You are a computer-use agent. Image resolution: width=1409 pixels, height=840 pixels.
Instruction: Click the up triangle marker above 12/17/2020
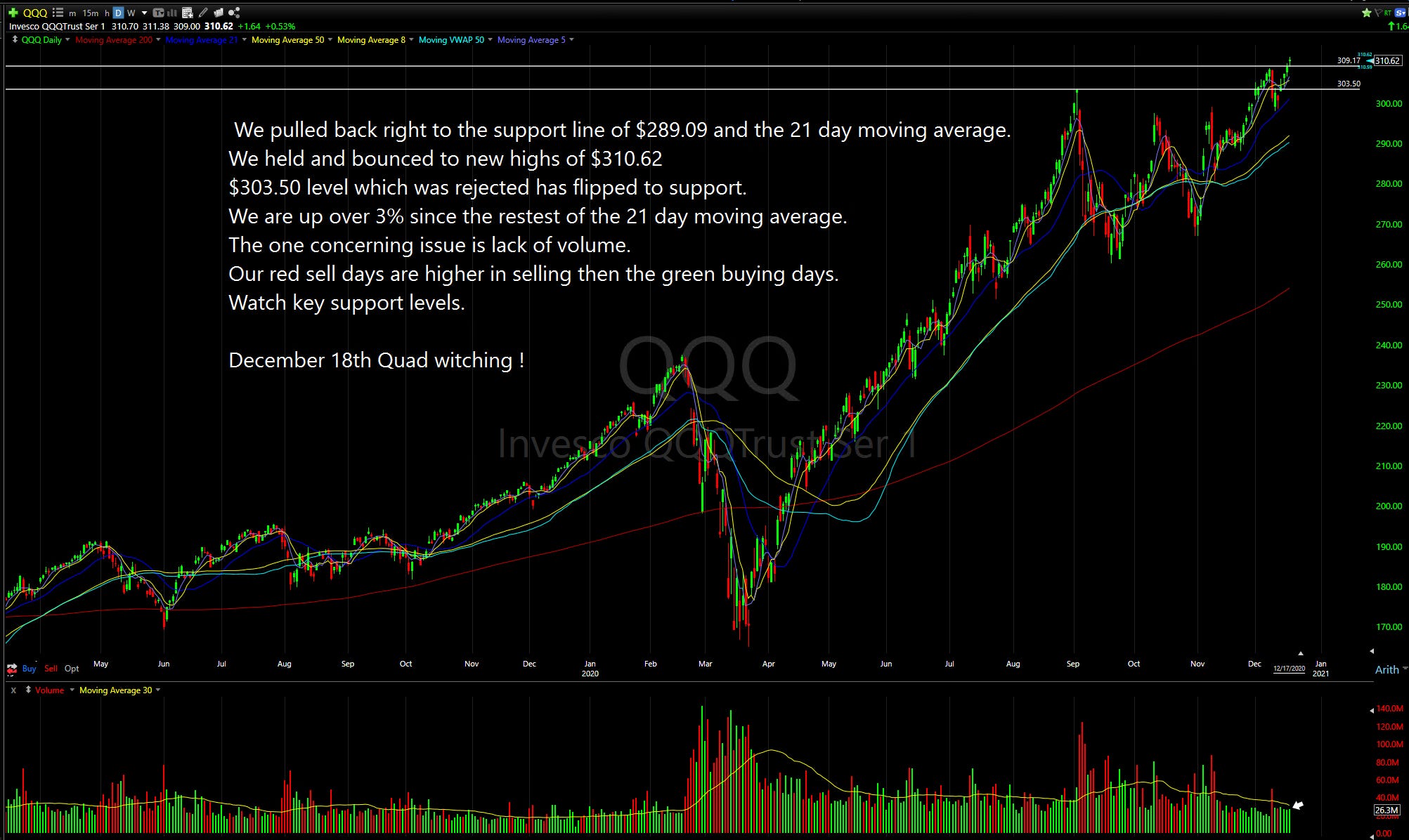pyautogui.click(x=1300, y=653)
